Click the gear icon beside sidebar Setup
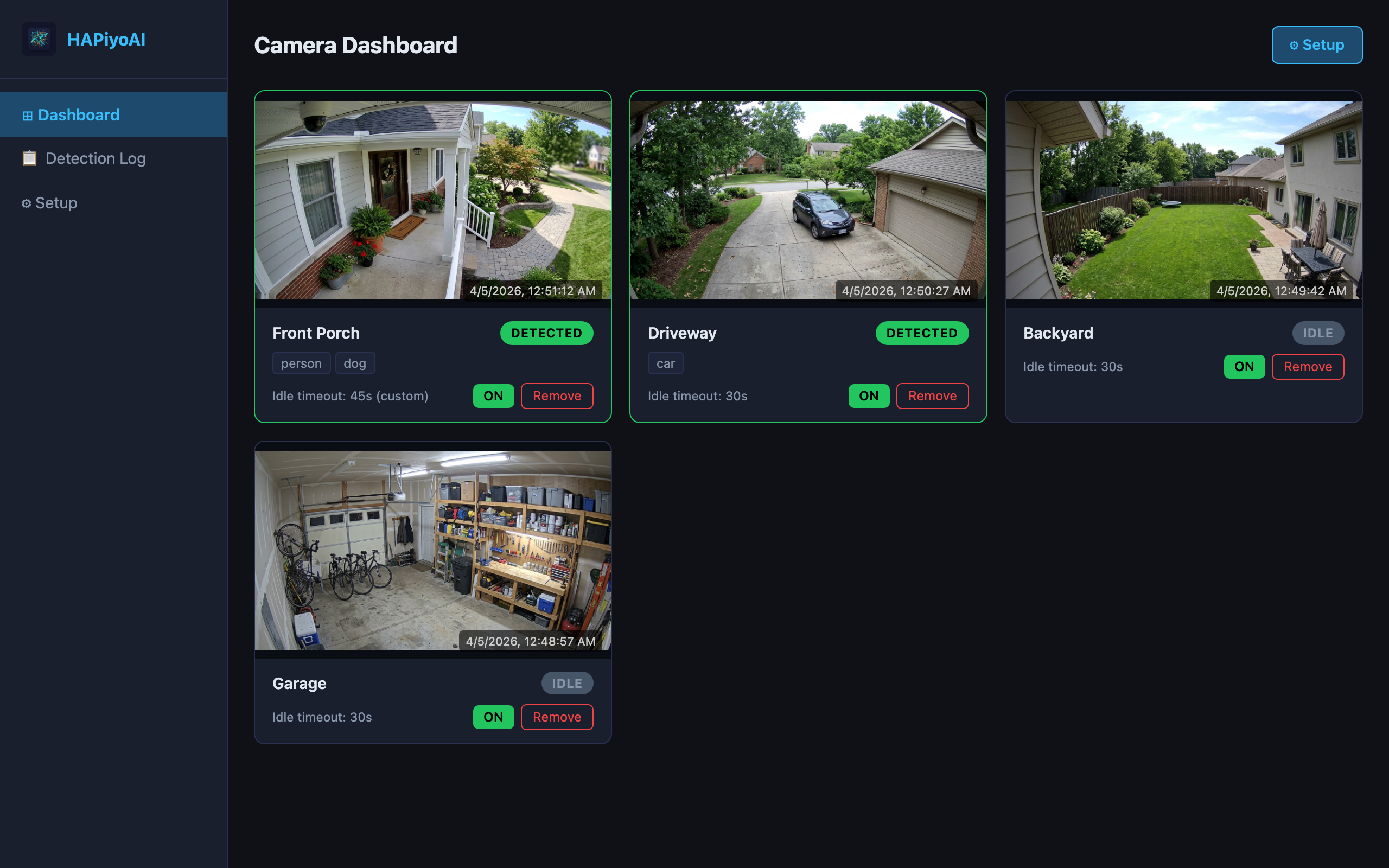1389x868 pixels. coord(27,203)
